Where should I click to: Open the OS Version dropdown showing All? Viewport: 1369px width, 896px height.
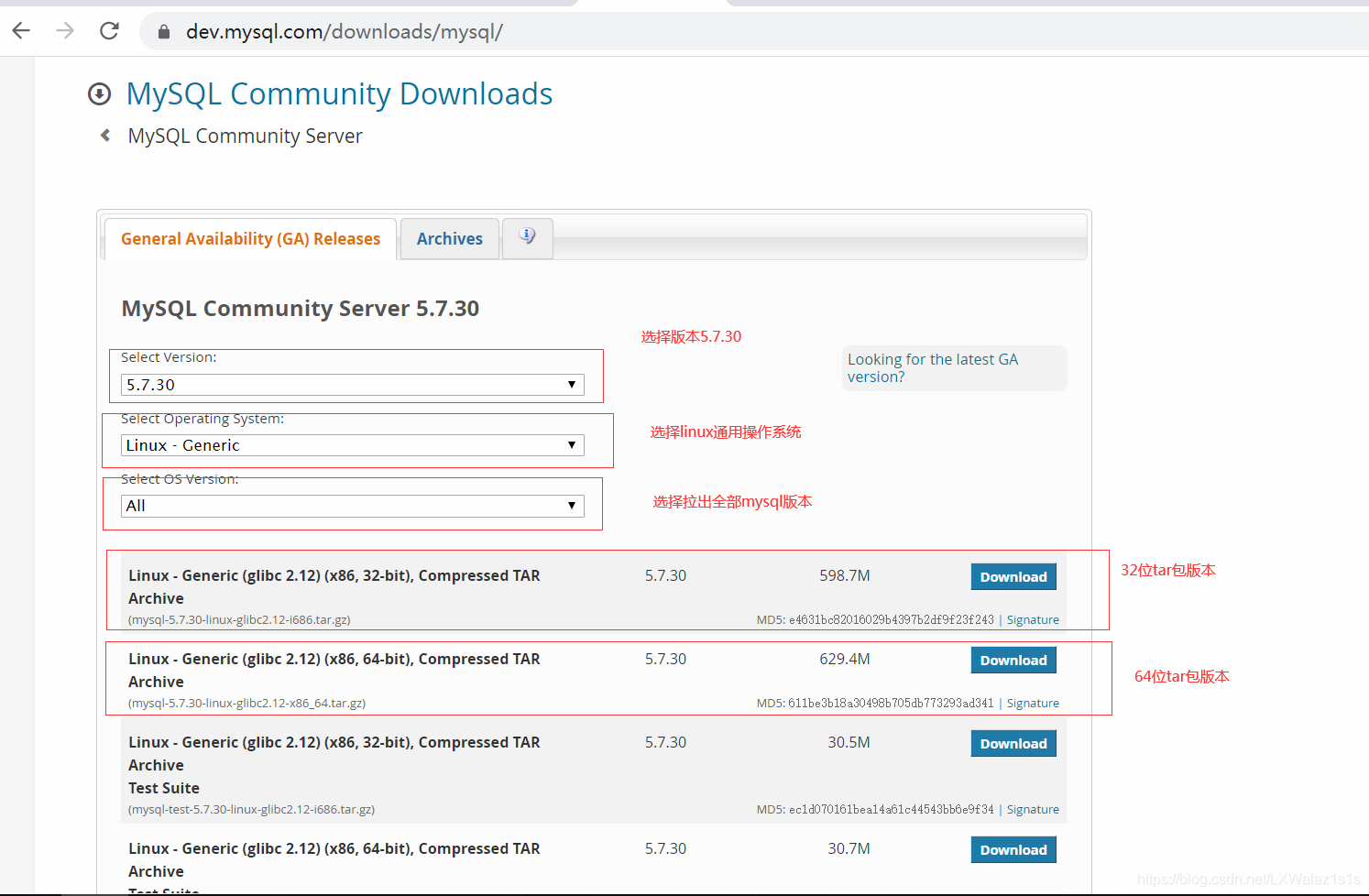tap(353, 506)
